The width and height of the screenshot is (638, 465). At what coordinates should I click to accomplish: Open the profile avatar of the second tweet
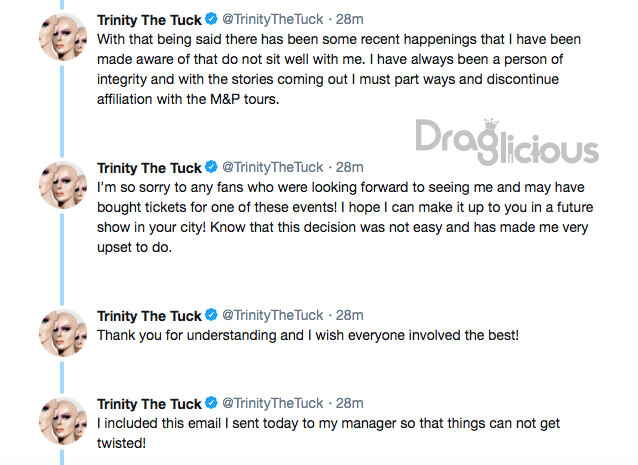(x=63, y=185)
